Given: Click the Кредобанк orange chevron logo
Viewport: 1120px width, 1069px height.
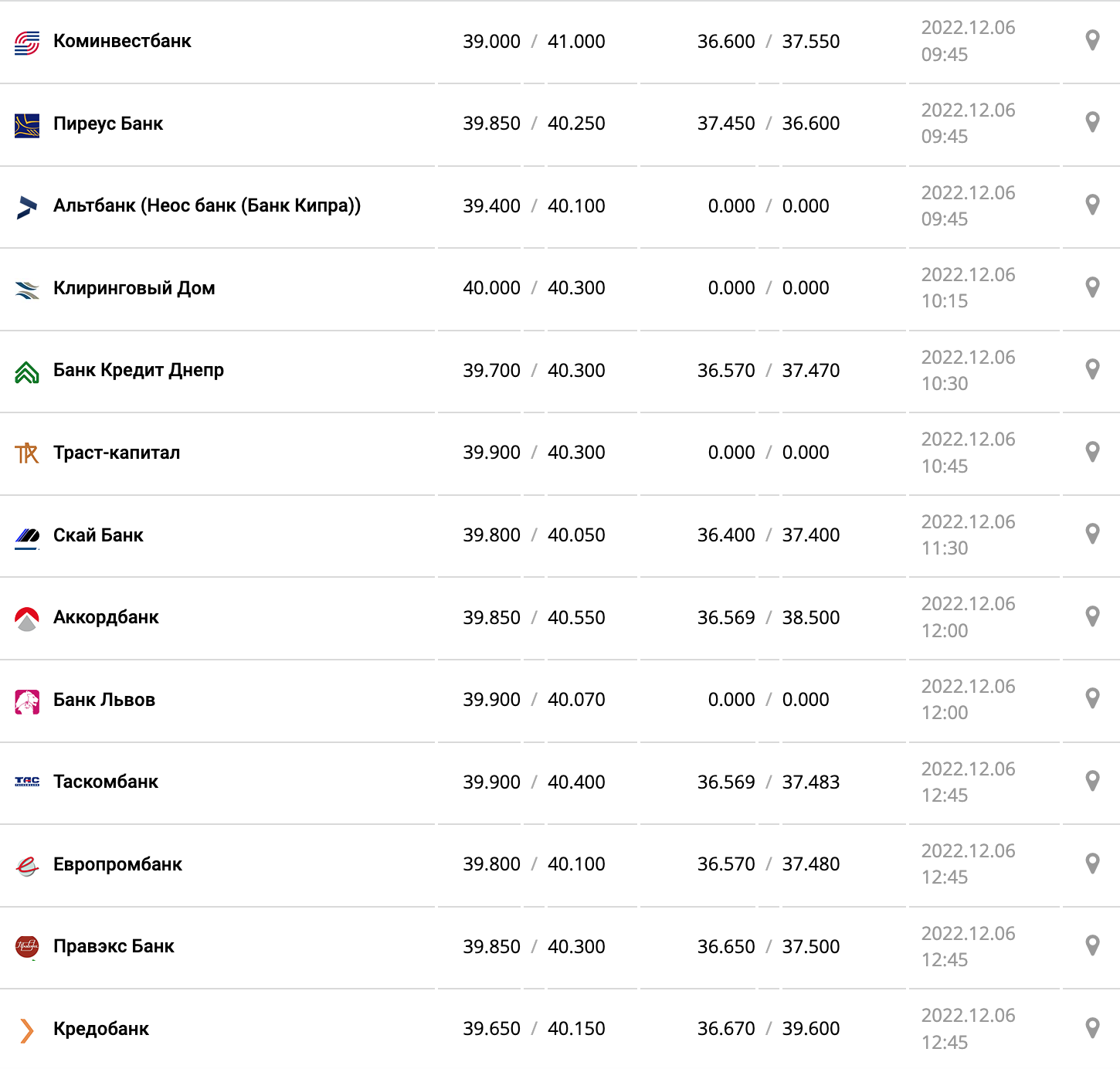Looking at the screenshot, I should [27, 1030].
